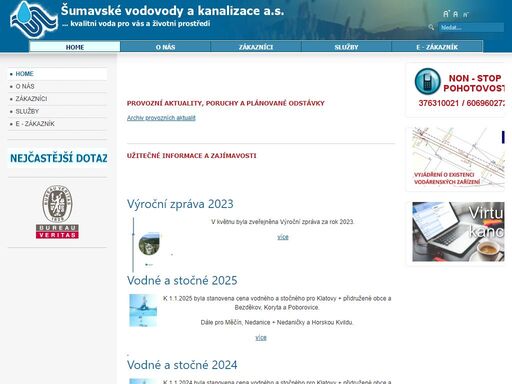Select ZÁKAZNÍCI in left sidebar menu
The width and height of the screenshot is (512, 384).
click(58, 99)
